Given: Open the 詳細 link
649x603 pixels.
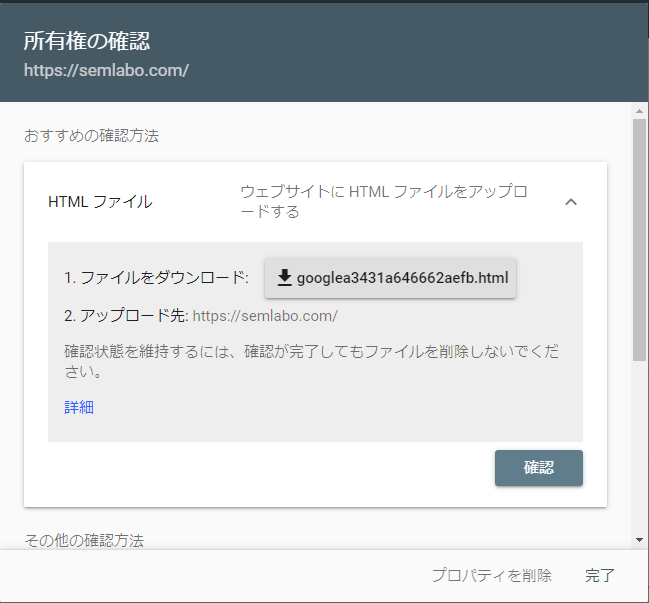Looking at the screenshot, I should point(79,407).
